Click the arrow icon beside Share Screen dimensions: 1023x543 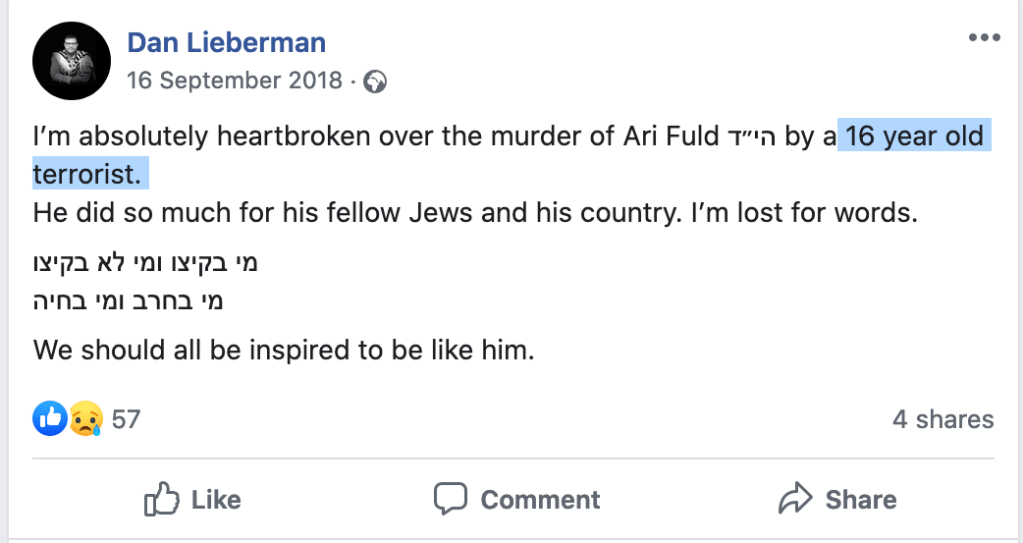794,498
